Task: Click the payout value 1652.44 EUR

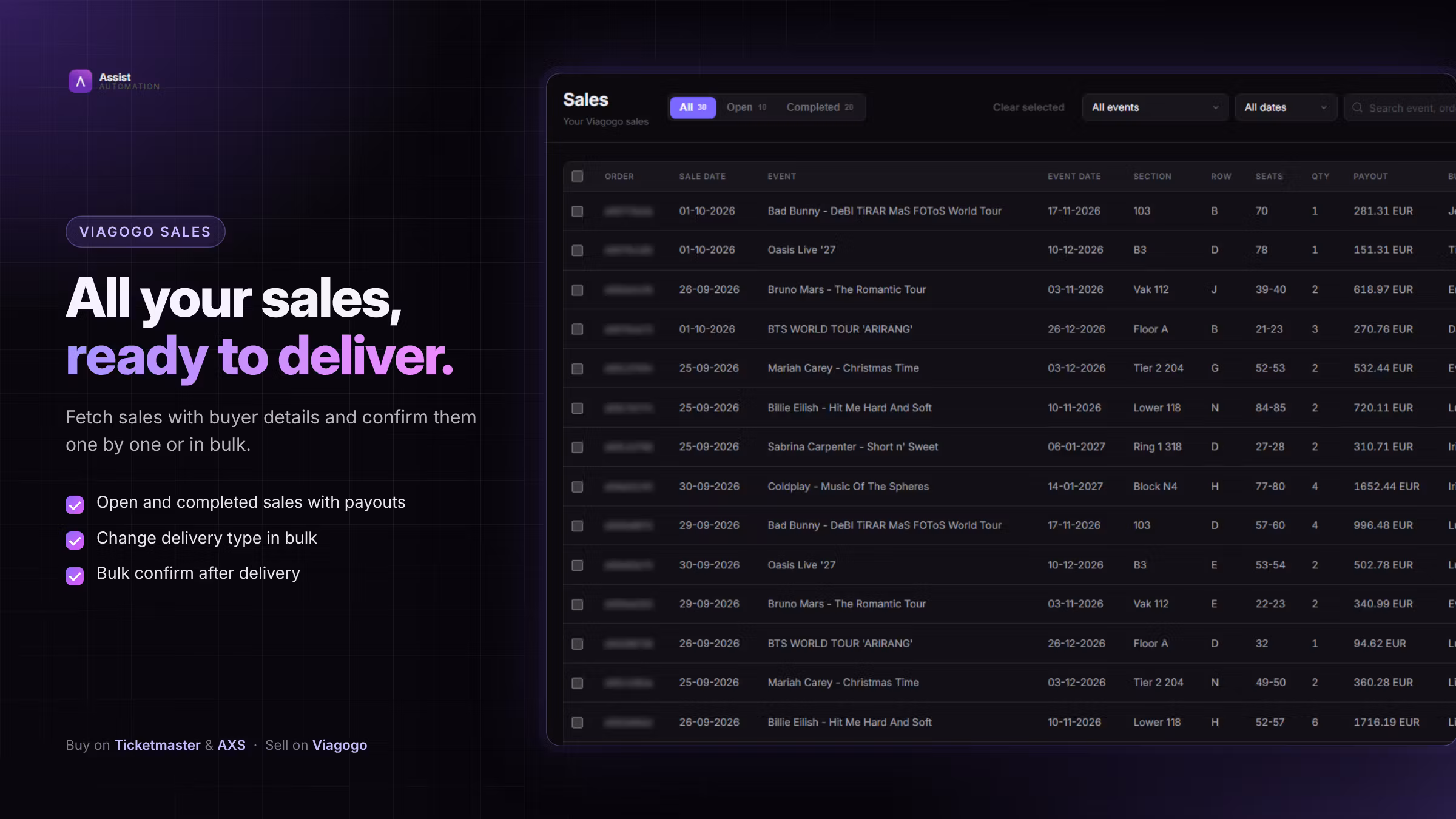Action: [1386, 487]
